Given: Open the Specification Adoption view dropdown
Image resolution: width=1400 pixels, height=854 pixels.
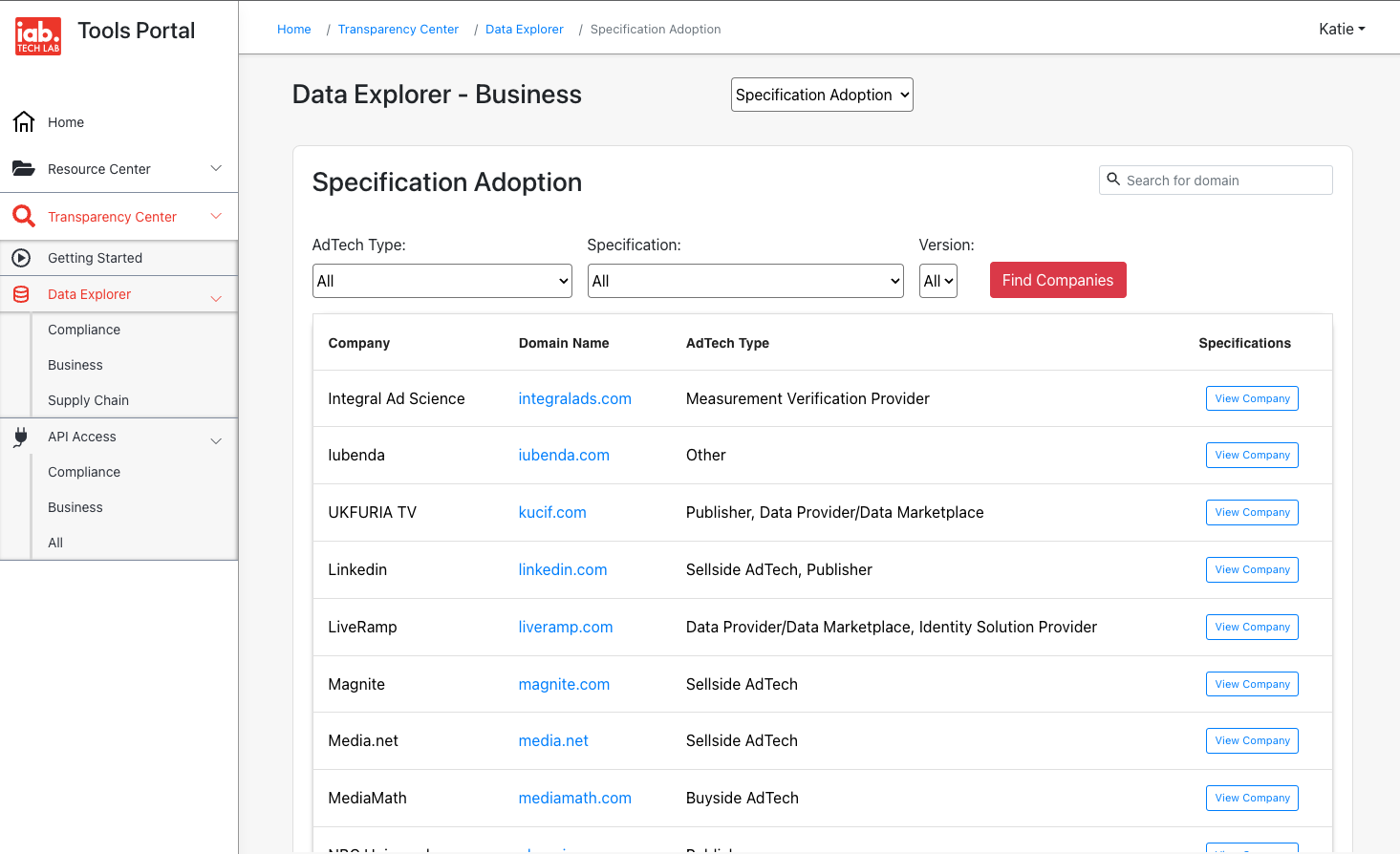Looking at the screenshot, I should click(x=822, y=95).
